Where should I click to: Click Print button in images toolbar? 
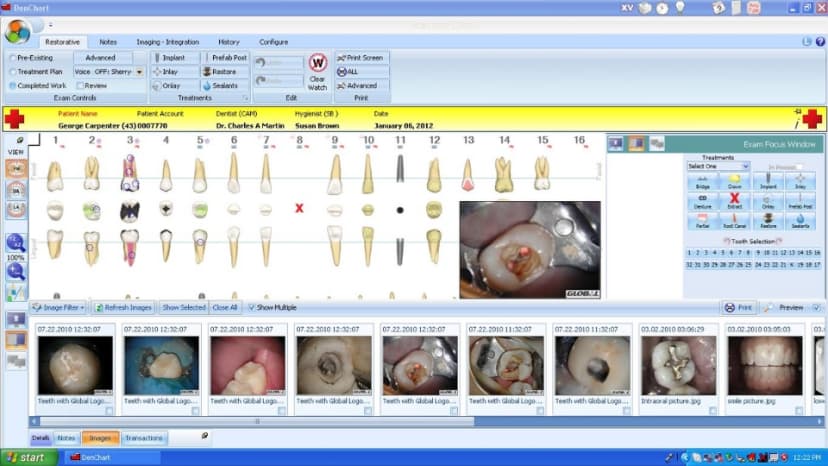click(738, 307)
